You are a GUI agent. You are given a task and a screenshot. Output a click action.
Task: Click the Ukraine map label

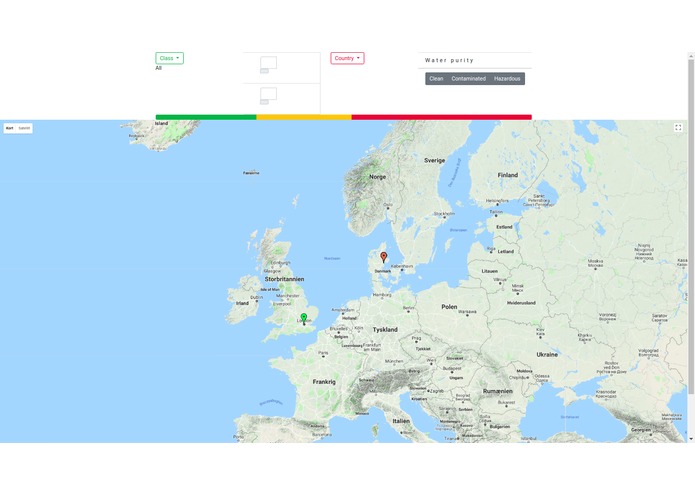(x=547, y=355)
